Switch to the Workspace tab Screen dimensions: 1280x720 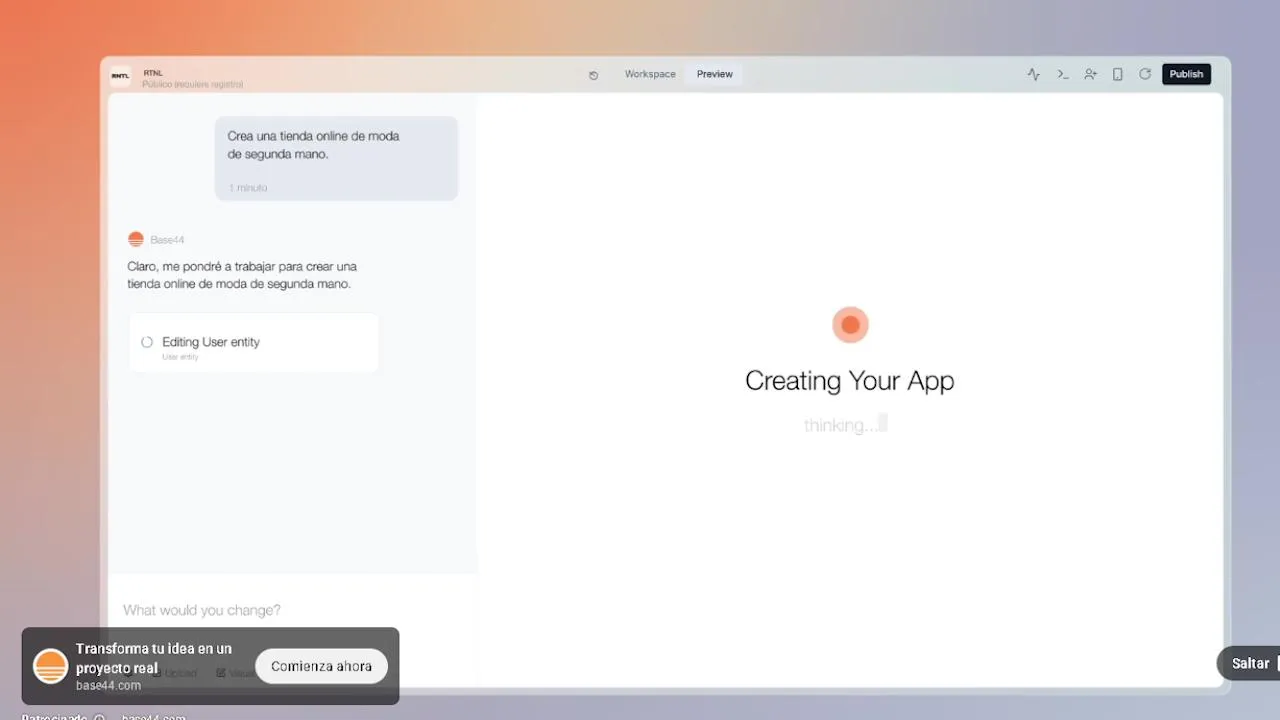coord(650,74)
